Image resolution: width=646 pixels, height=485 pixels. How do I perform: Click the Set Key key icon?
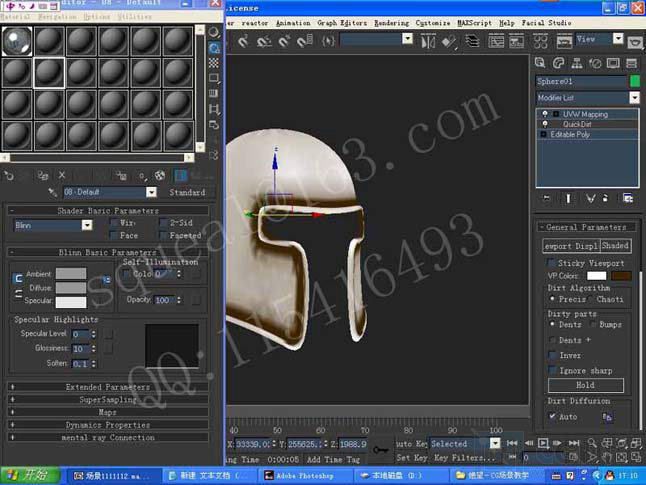coord(380,450)
